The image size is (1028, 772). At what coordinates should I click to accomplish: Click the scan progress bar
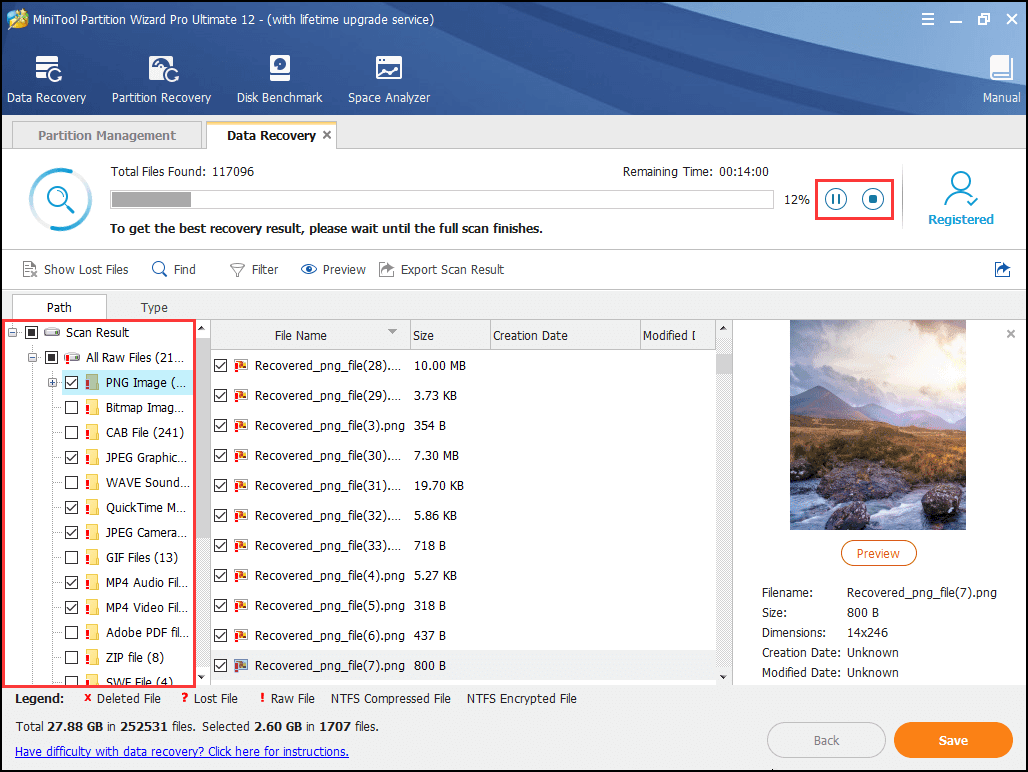tap(442, 199)
